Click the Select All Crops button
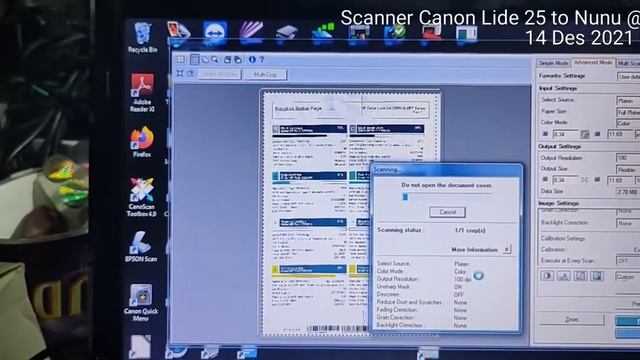Viewport: 640px width, 360px height. coord(220,74)
